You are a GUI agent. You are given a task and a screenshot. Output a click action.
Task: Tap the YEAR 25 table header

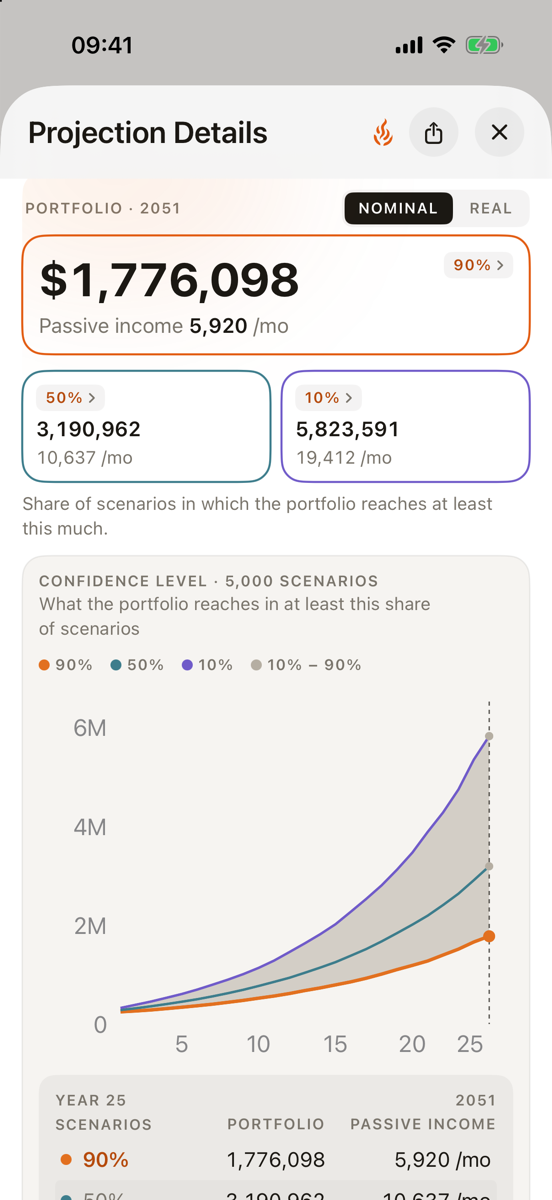[x=91, y=1100]
